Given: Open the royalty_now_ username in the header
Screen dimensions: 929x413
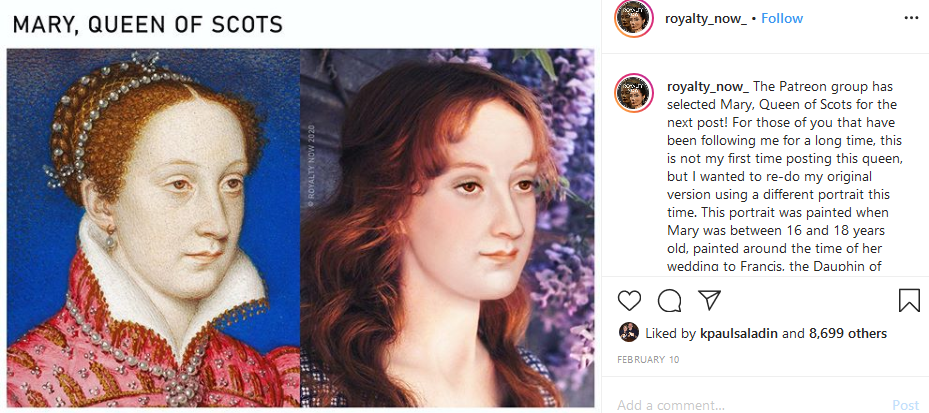Looking at the screenshot, I should point(705,18).
